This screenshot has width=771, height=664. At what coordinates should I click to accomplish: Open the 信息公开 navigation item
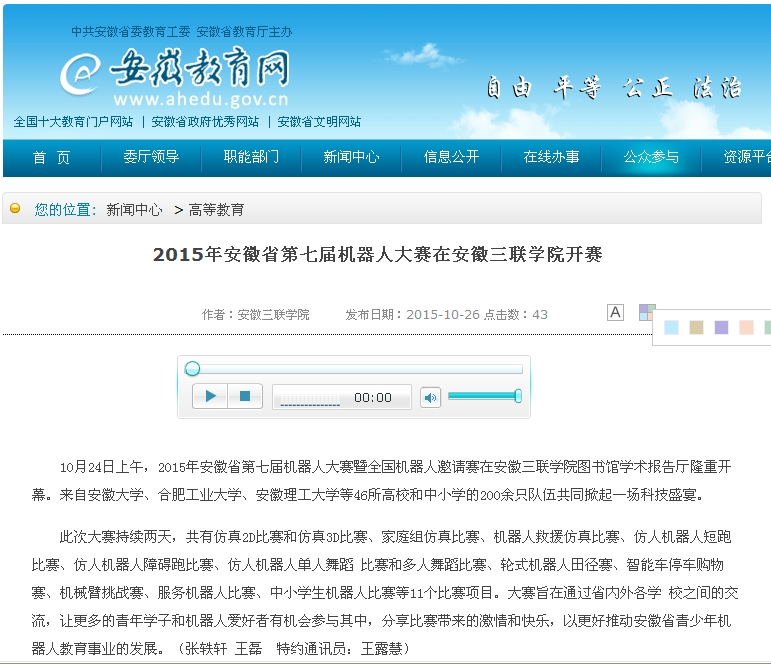(x=451, y=157)
